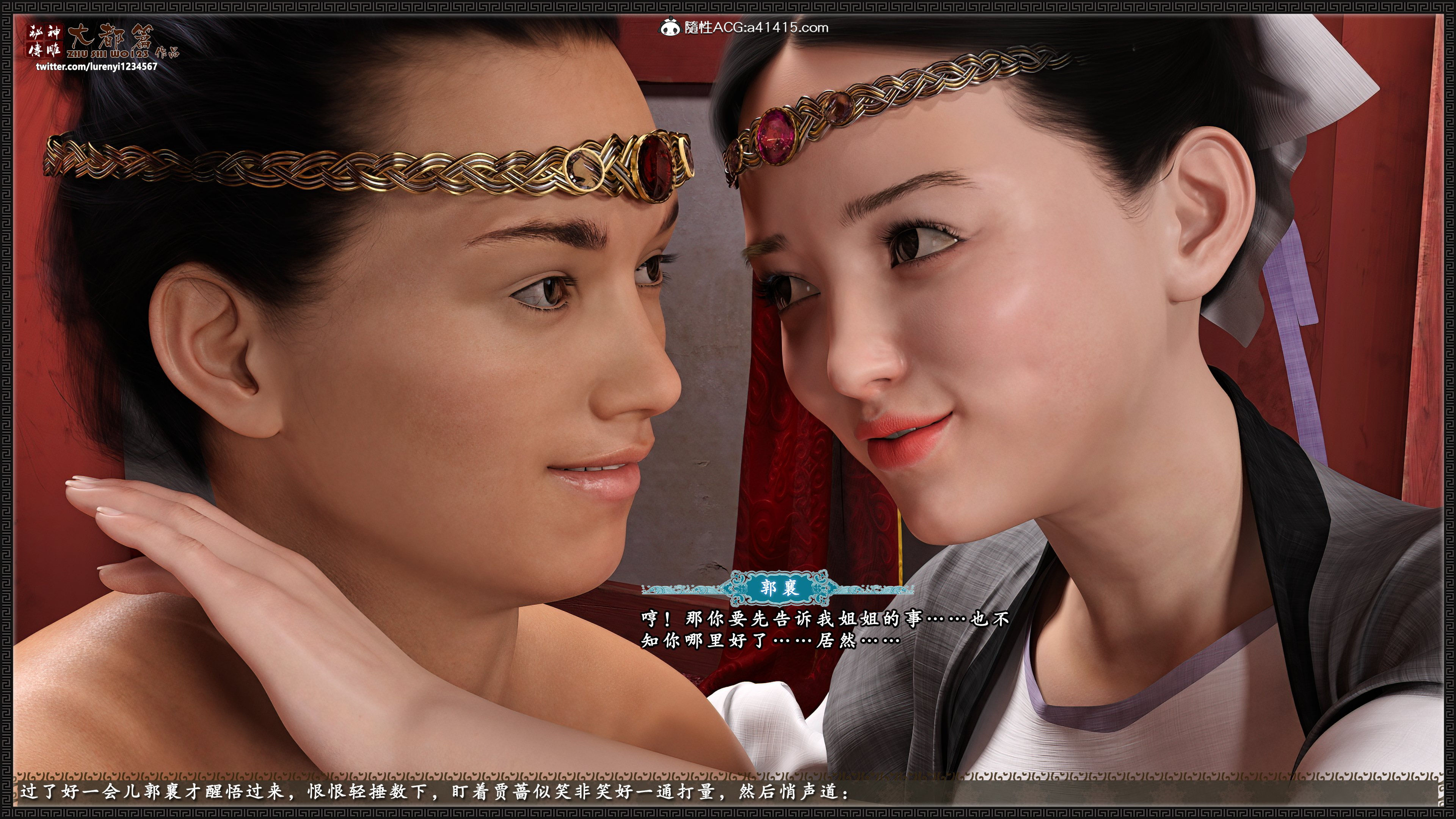1456x819 pixels.
Task: Click the ZHU SHI WO123 author text
Action: click(107, 54)
